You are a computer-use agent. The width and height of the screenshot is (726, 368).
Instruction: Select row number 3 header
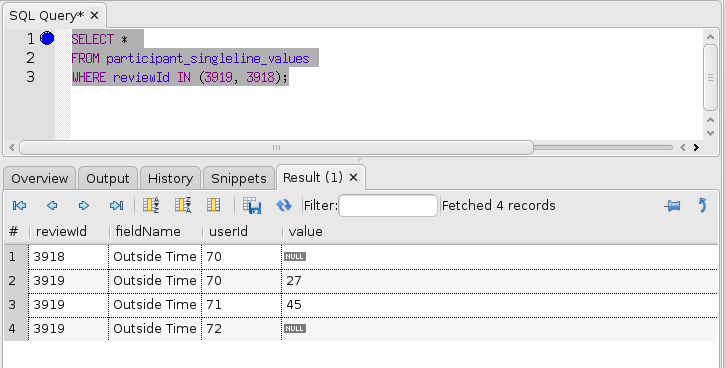pos(16,305)
